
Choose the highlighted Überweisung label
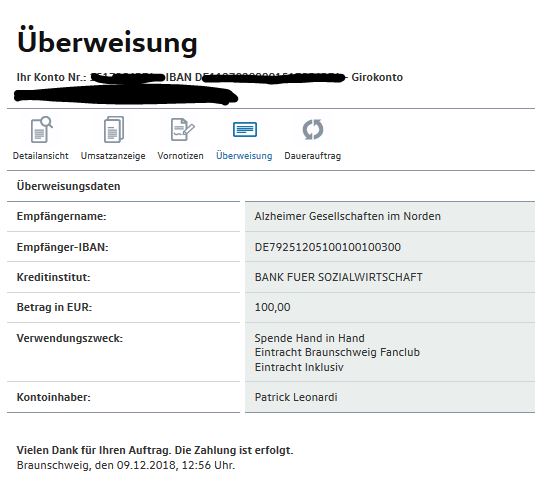(x=244, y=155)
